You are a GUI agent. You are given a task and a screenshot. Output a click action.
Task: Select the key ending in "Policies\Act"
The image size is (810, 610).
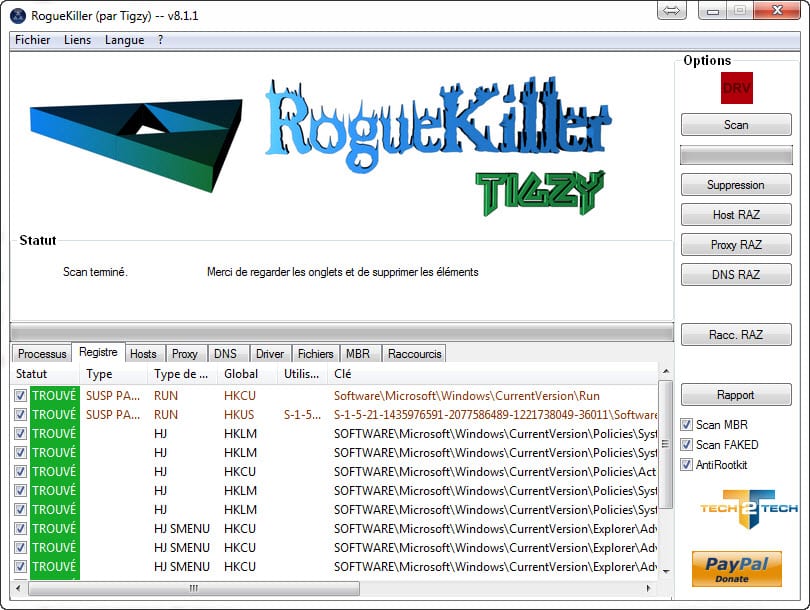click(x=495, y=472)
